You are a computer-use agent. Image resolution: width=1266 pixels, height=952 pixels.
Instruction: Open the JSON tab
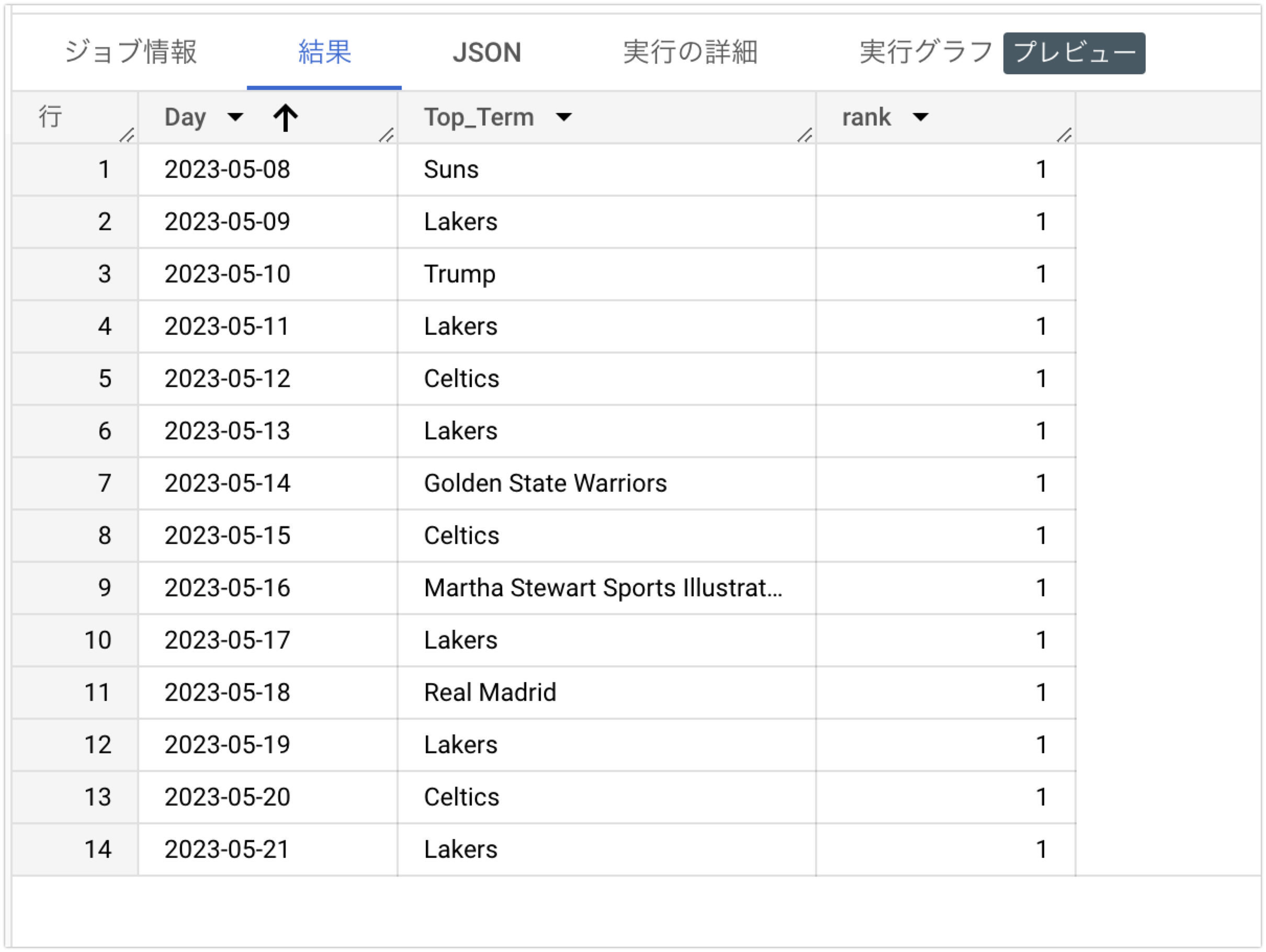tap(487, 52)
